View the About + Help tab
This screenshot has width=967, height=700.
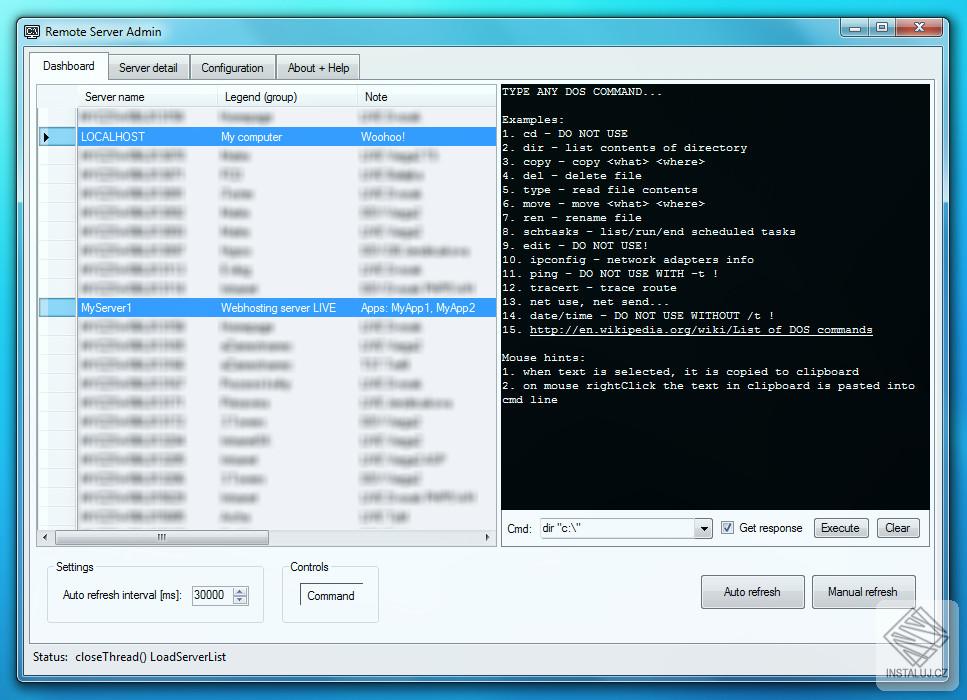[x=317, y=67]
